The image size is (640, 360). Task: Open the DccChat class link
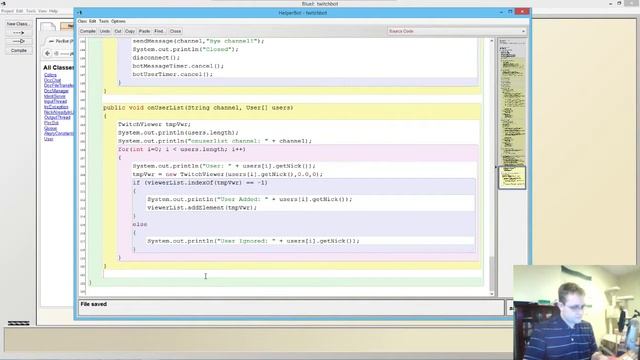(52, 80)
